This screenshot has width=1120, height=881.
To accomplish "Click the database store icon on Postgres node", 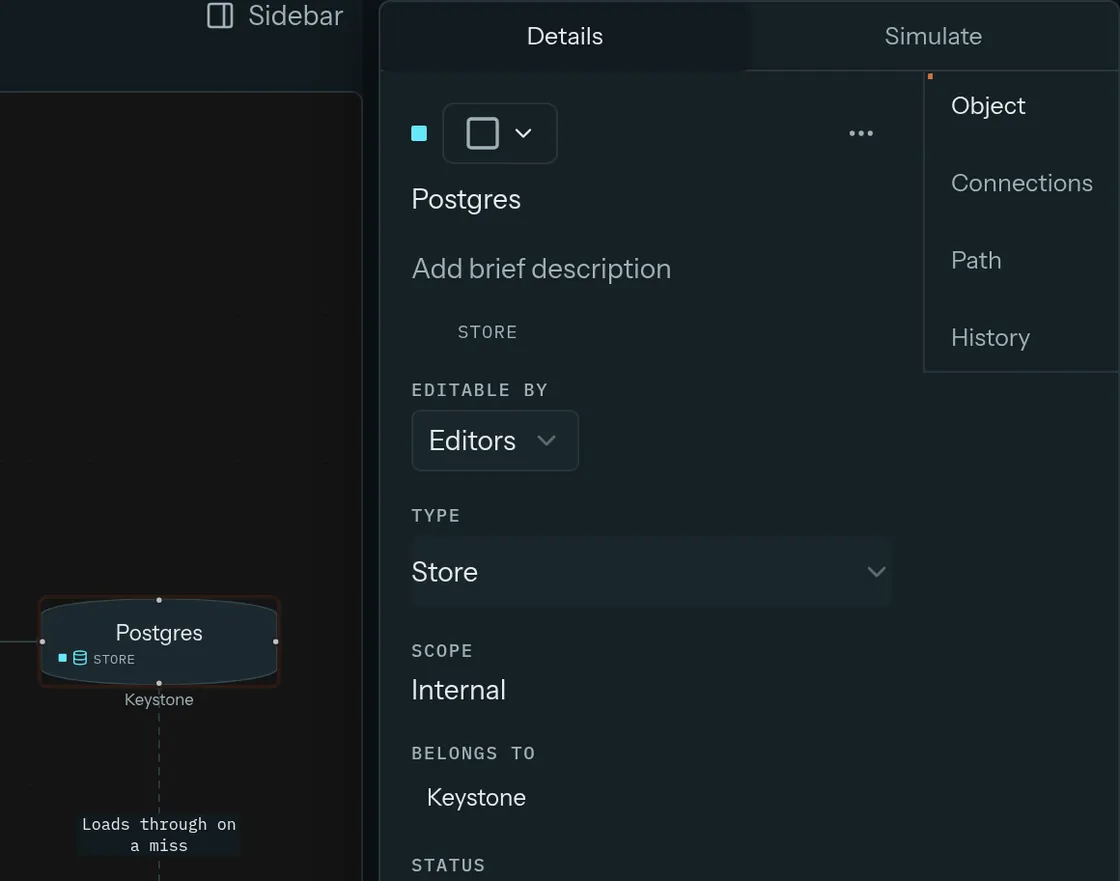I will (x=80, y=658).
